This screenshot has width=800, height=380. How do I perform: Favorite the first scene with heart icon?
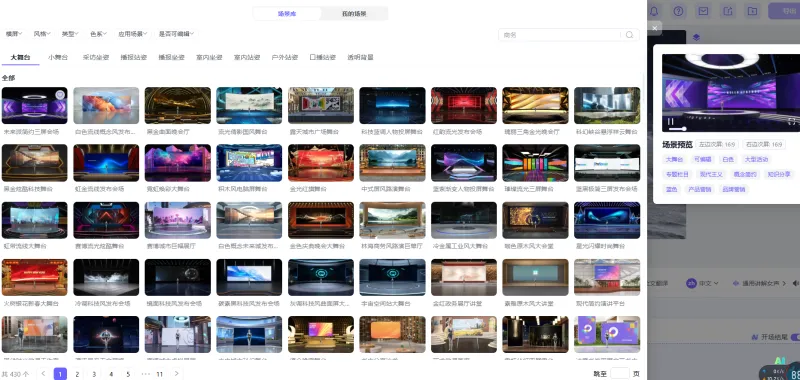coord(60,94)
